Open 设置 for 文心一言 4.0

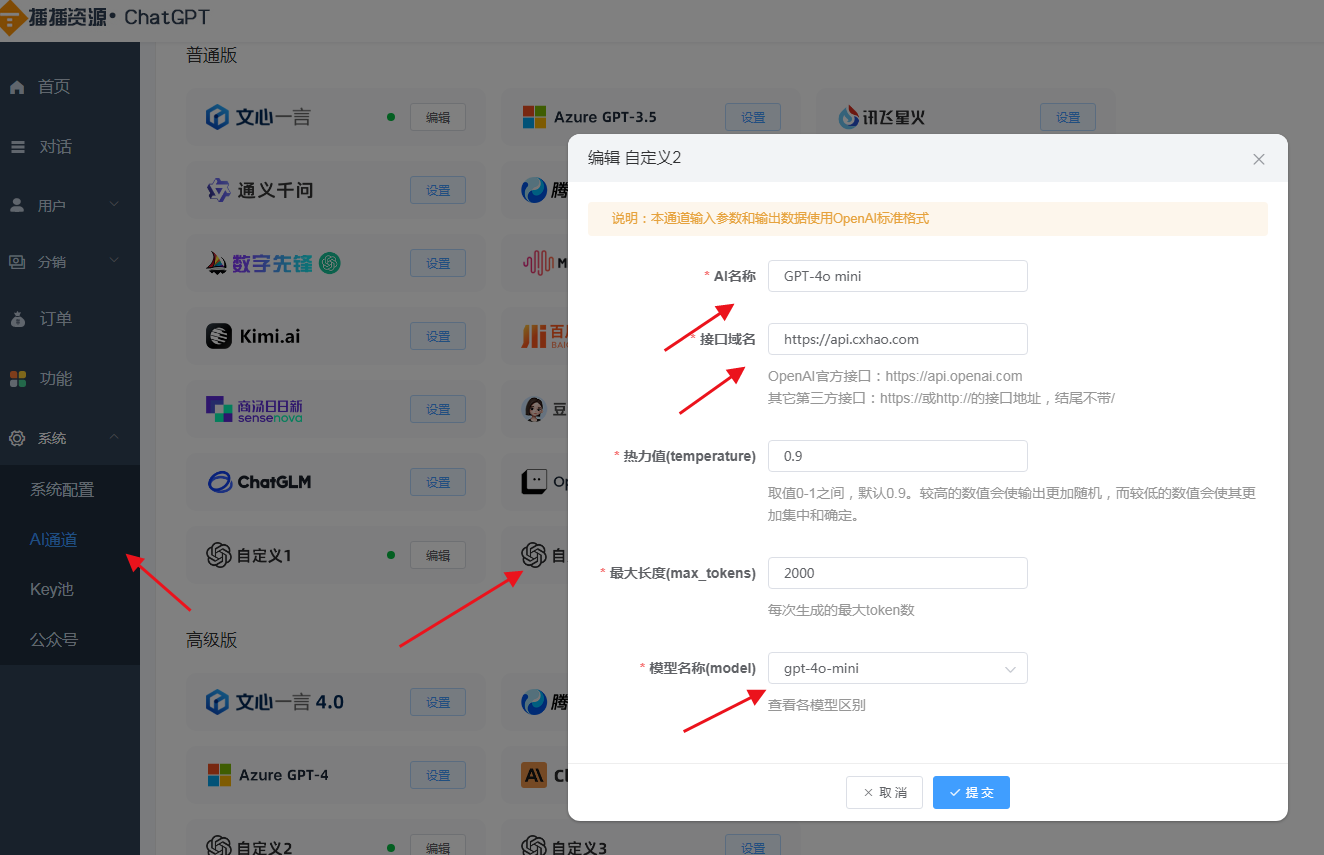pos(438,702)
